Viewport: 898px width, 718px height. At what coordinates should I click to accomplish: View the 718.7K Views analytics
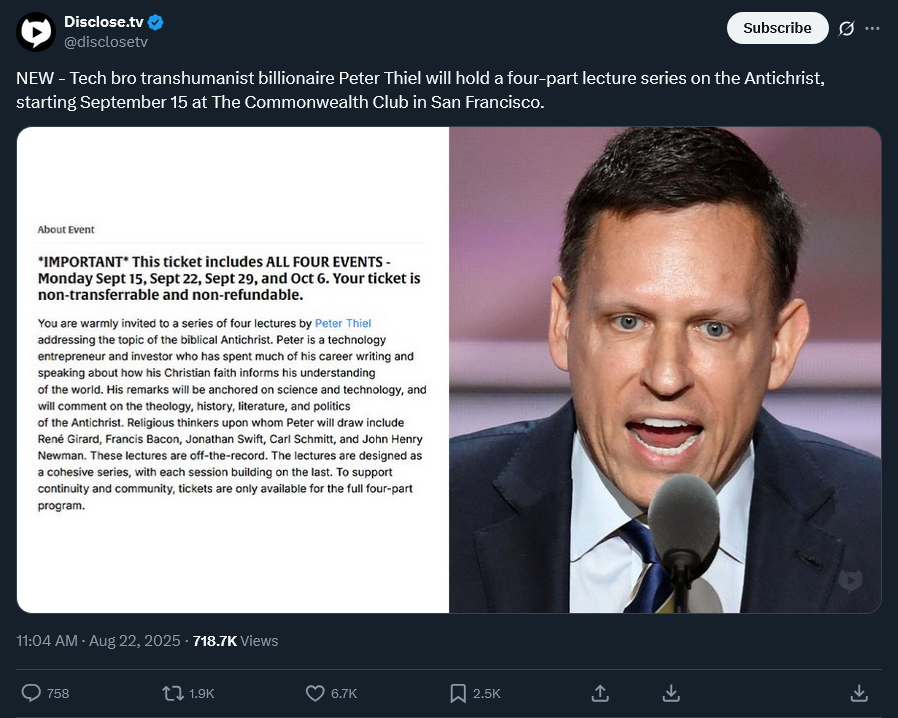point(235,640)
